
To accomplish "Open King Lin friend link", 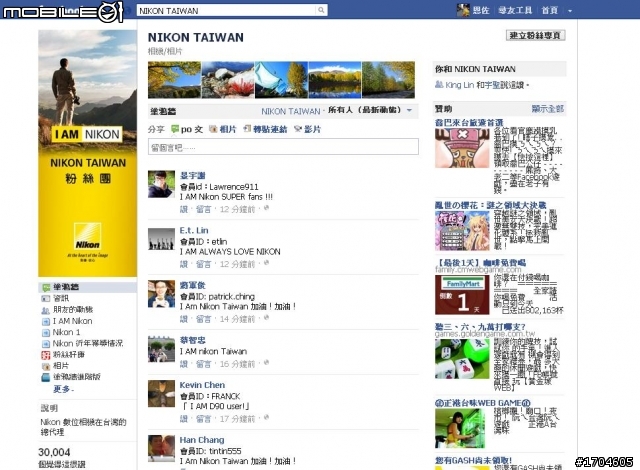I will [x=459, y=85].
